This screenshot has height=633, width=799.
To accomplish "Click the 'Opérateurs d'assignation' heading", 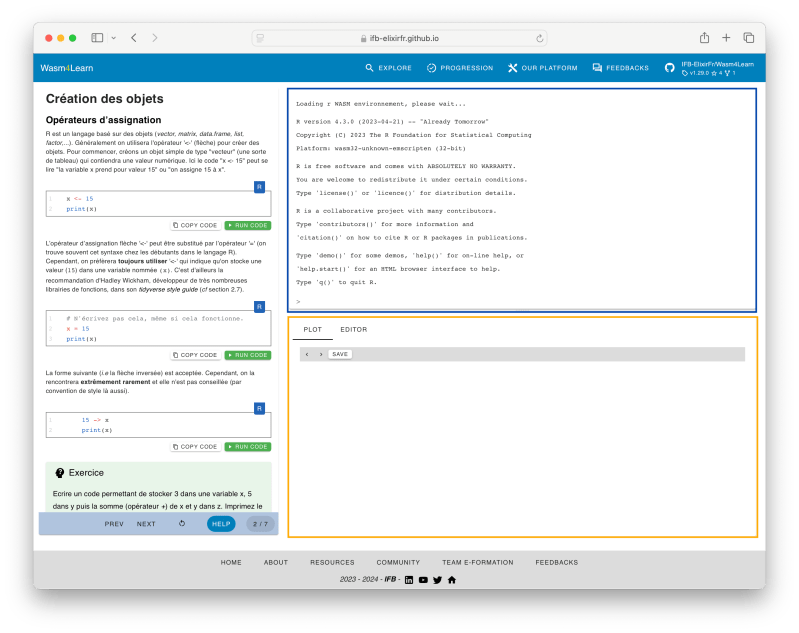I will tap(103, 120).
